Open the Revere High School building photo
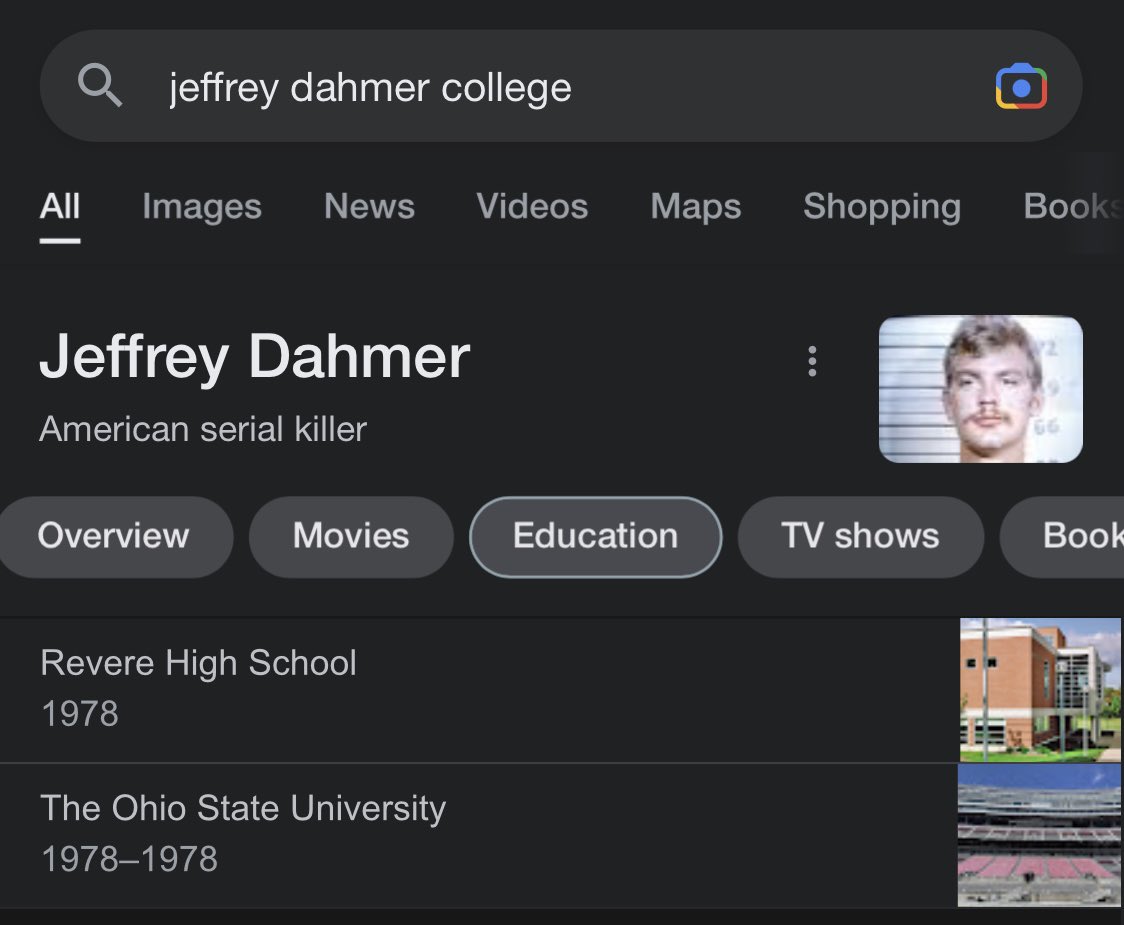The width and height of the screenshot is (1124, 925). click(x=1040, y=690)
